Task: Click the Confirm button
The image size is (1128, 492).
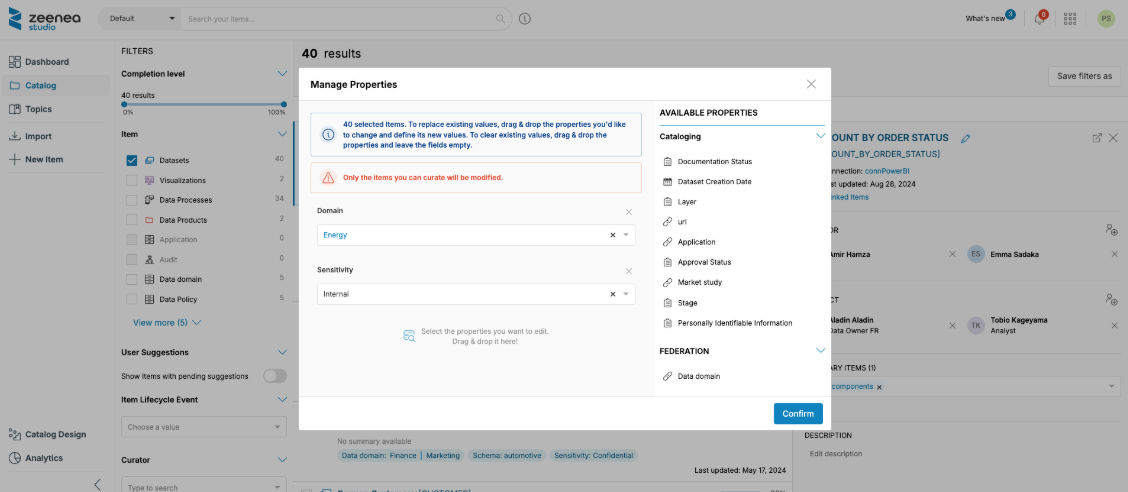Action: (x=797, y=413)
